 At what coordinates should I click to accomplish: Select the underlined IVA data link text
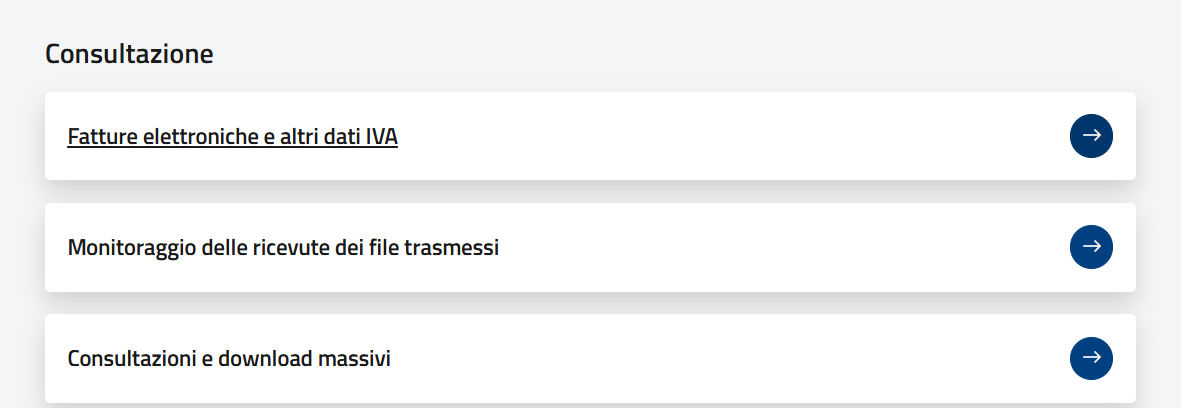point(233,137)
